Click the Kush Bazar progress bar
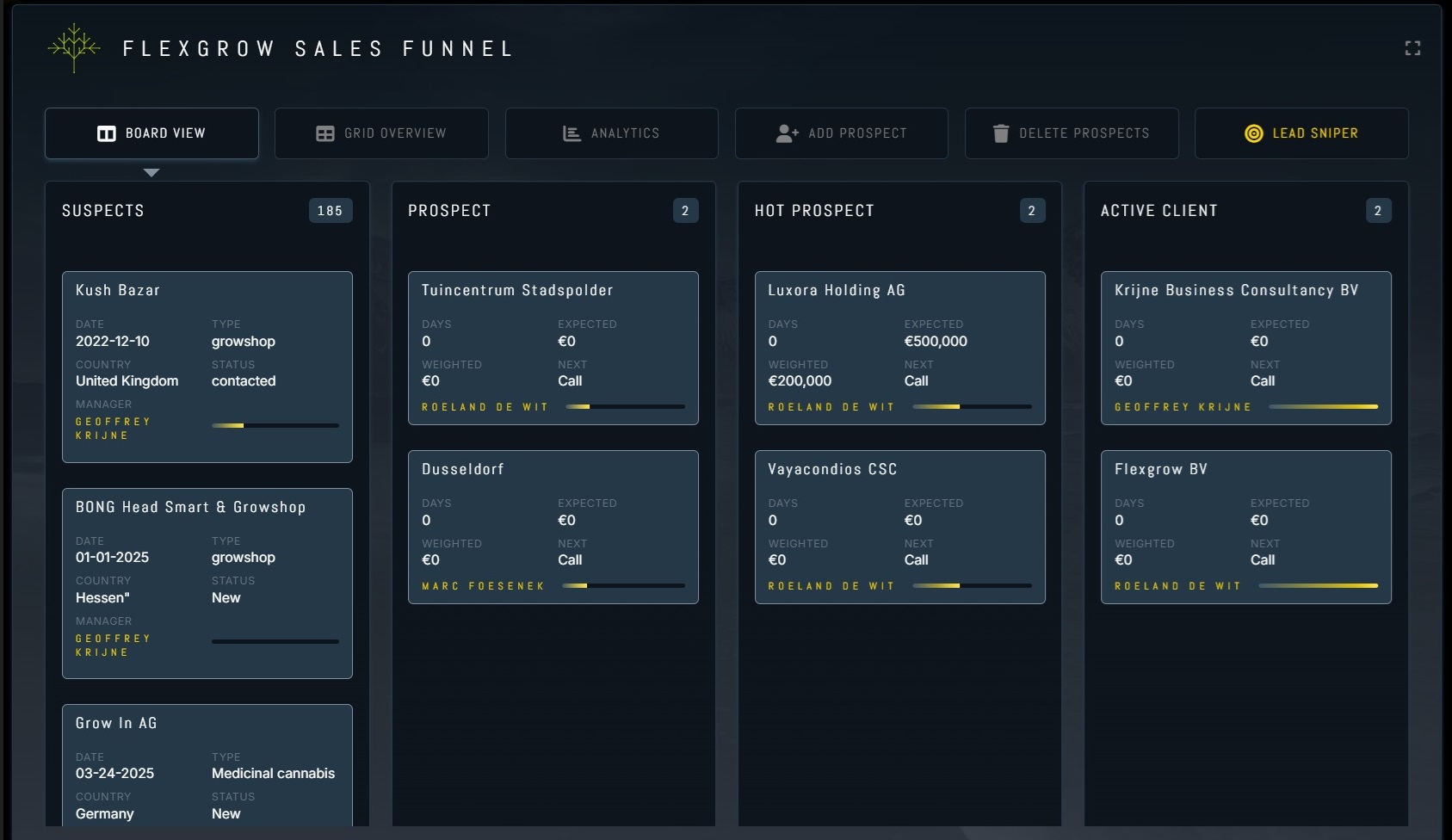The height and width of the screenshot is (840, 1452). 275,425
